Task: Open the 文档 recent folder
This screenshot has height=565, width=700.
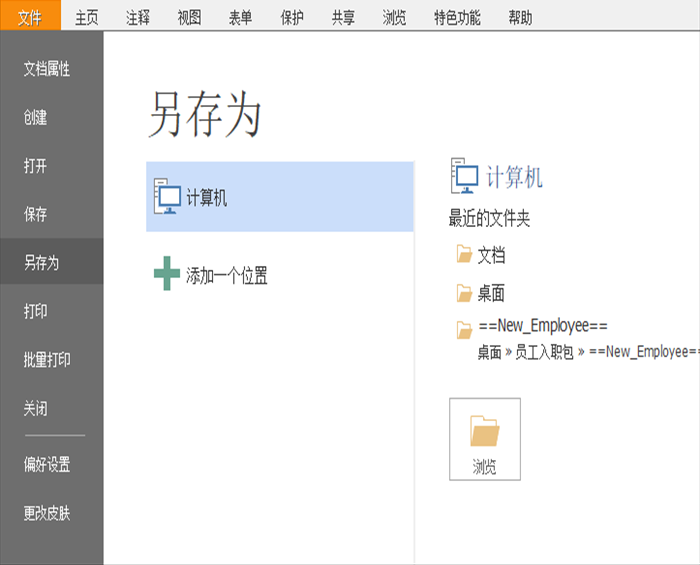Action: 491,255
